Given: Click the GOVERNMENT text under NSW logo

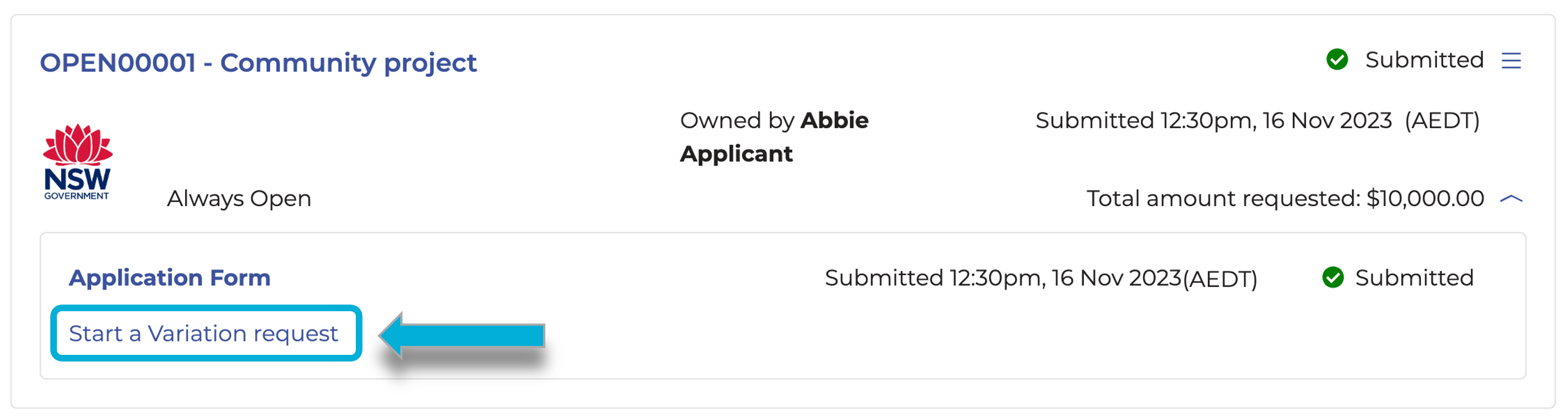Looking at the screenshot, I should coord(77,196).
